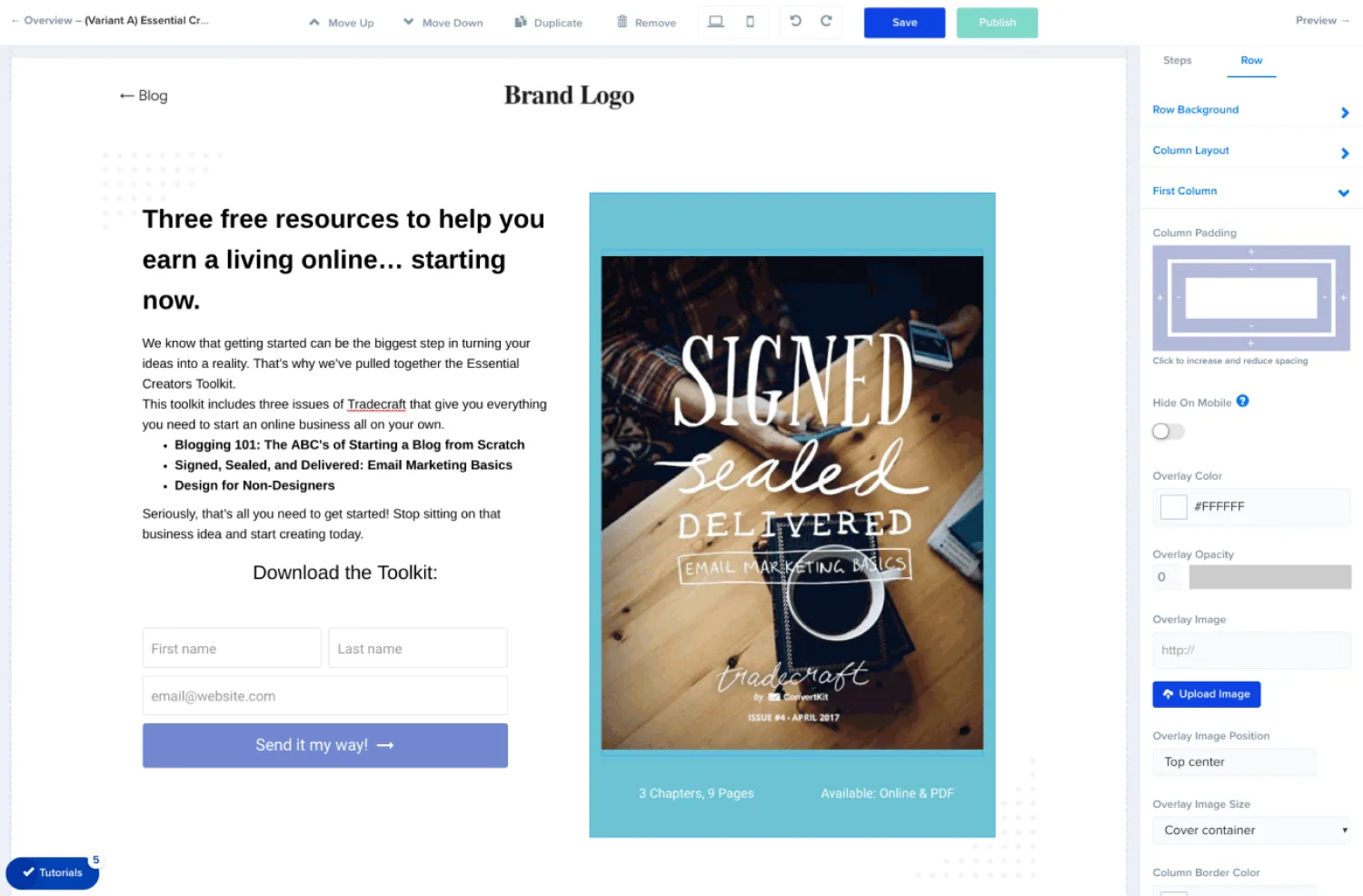Open the Overlay Image Size dropdown
Image resolution: width=1363 pixels, height=896 pixels.
coord(1251,831)
